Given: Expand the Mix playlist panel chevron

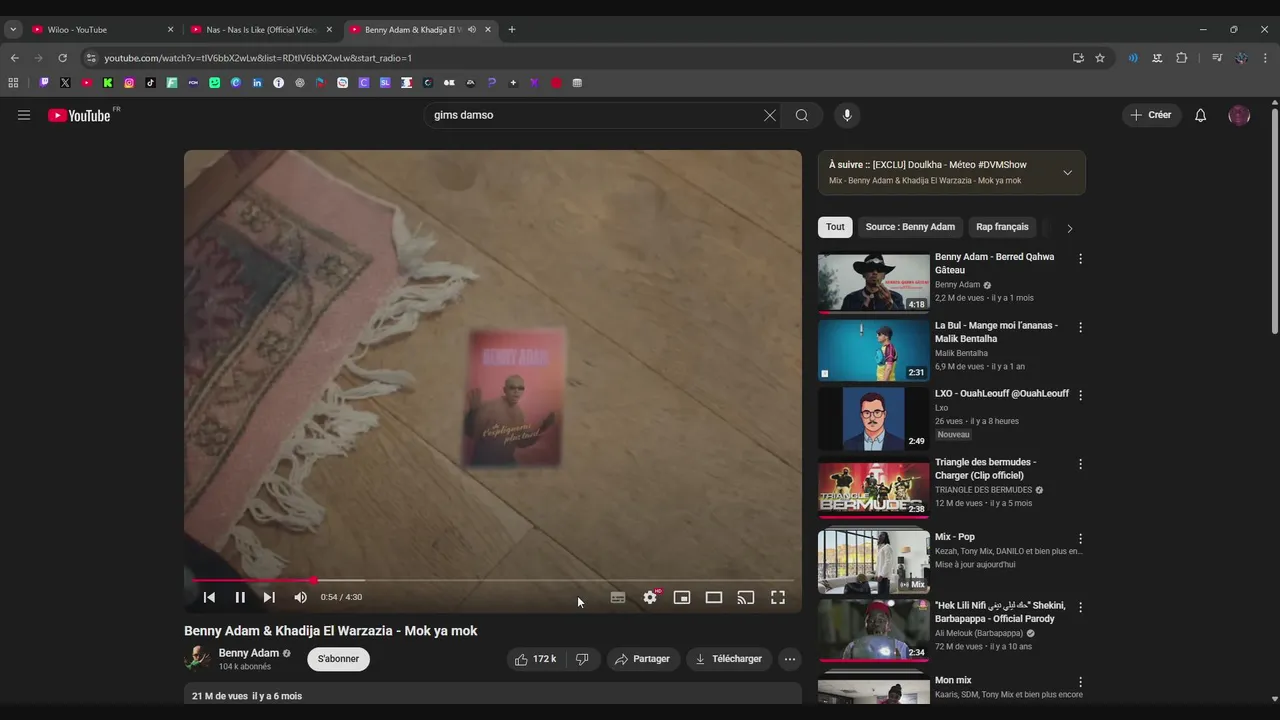Looking at the screenshot, I should click(1067, 172).
